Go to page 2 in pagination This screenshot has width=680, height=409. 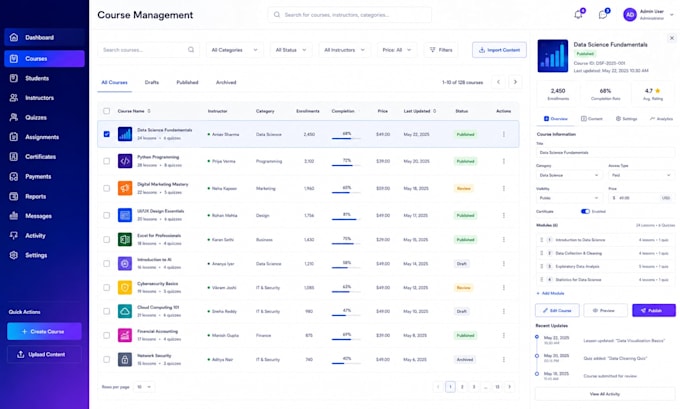(x=462, y=387)
